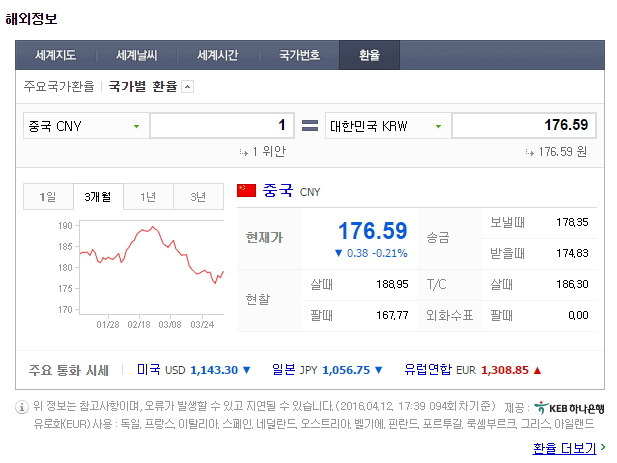
Task: Click the cash 팔때 value 167.77
Action: (x=392, y=315)
